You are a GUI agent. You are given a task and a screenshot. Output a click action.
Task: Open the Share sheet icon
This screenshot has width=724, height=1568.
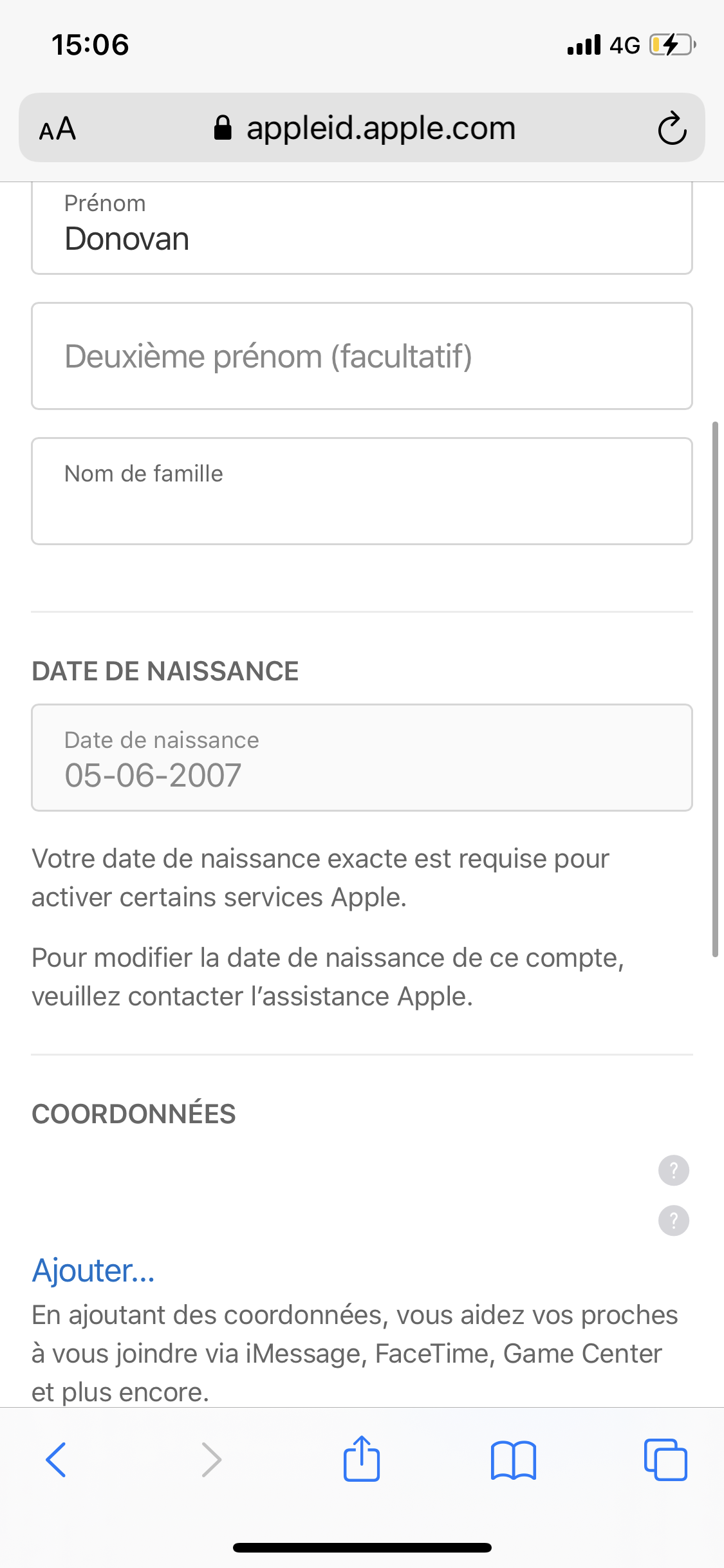(x=362, y=1459)
